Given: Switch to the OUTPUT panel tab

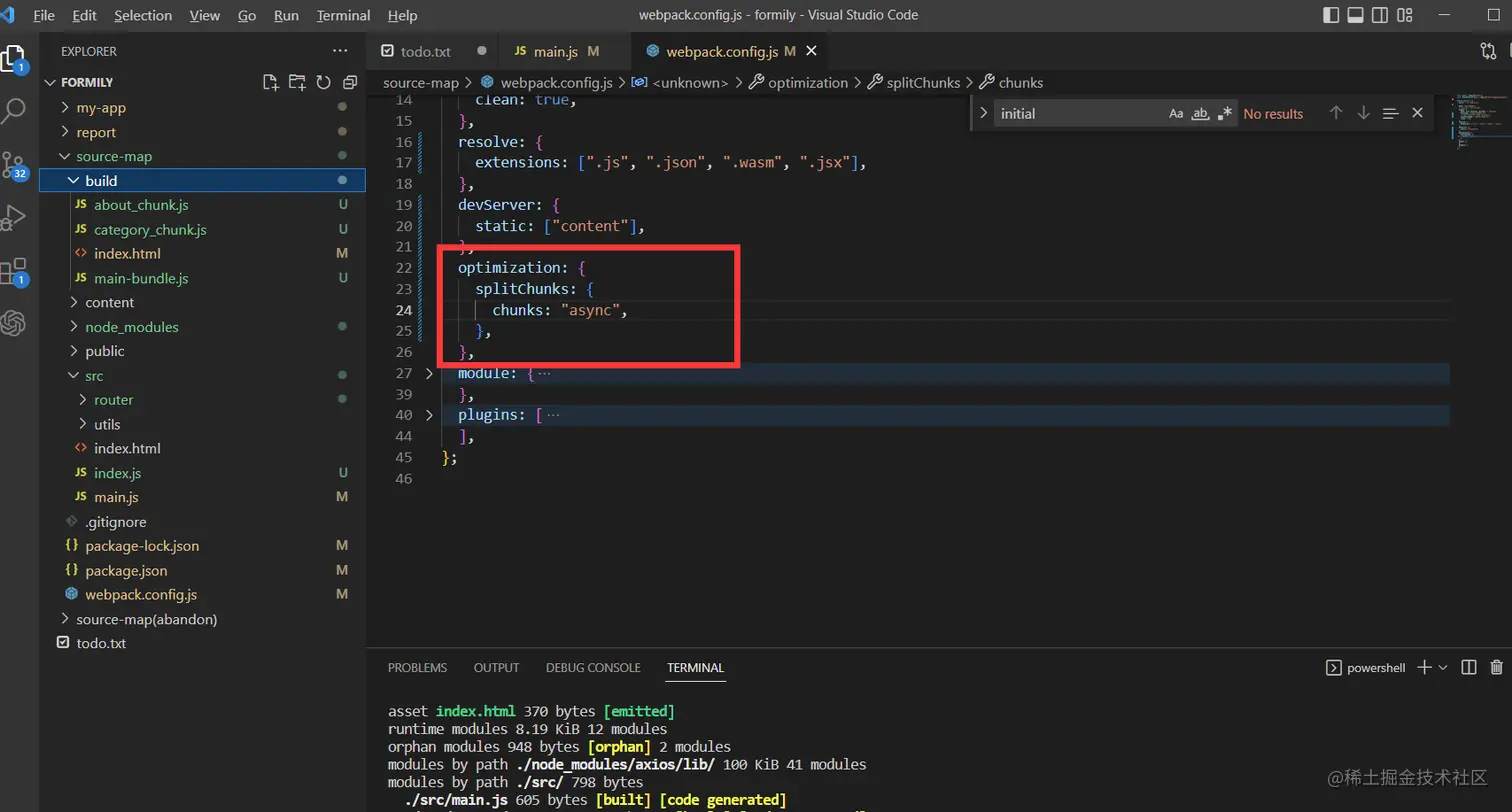Looking at the screenshot, I should click(x=496, y=668).
